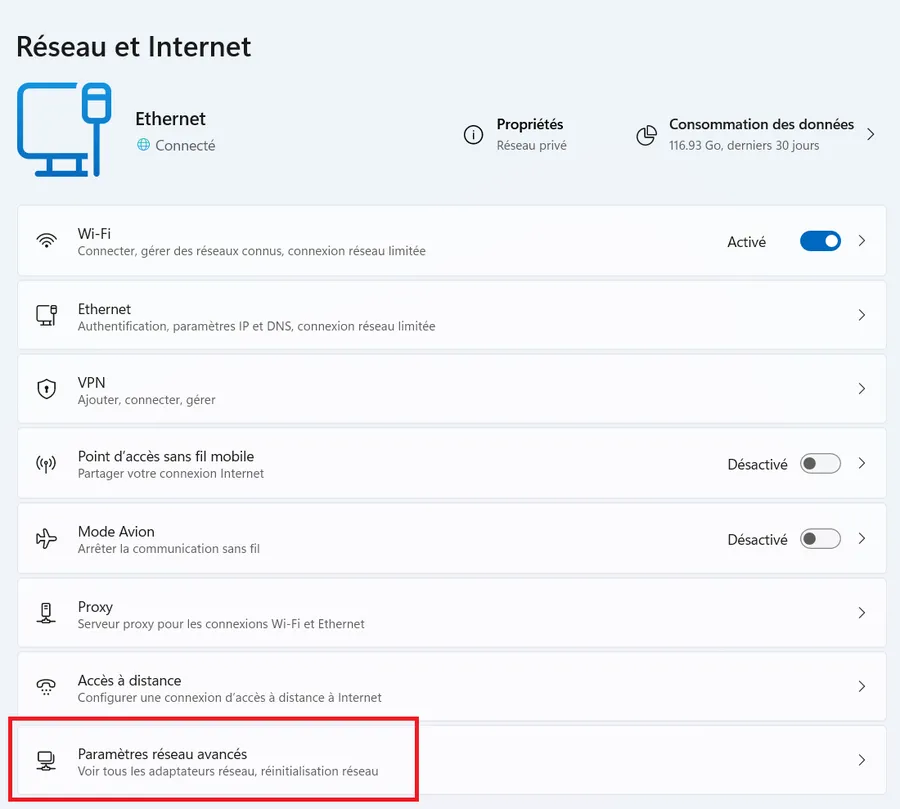Screen dimensions: 900x809
Task: Expand the Consommation des données chevron
Action: click(871, 134)
